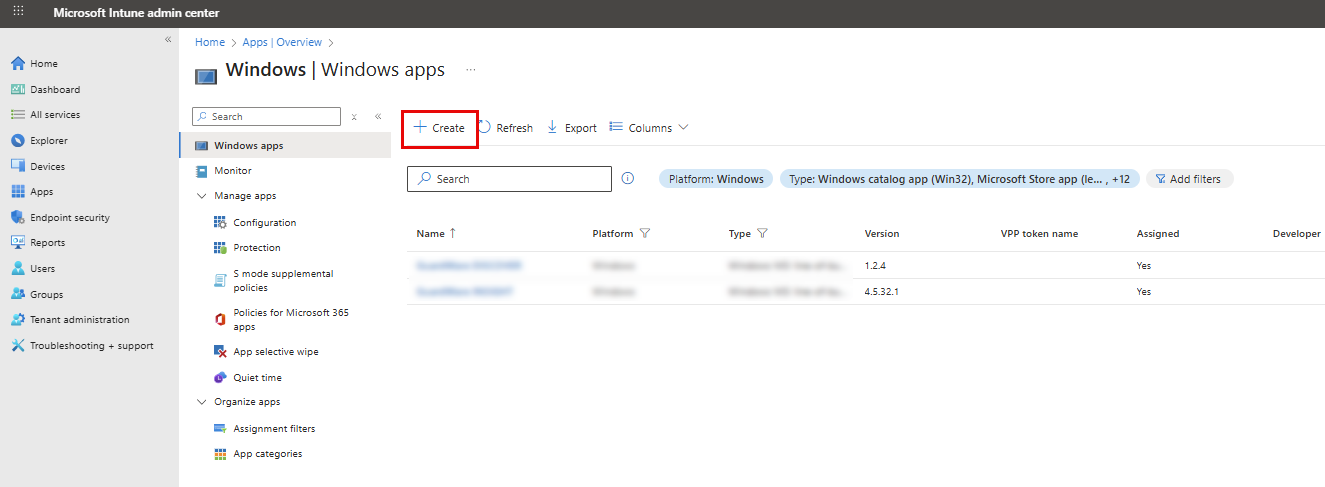Image resolution: width=1325 pixels, height=487 pixels.
Task: Sort the list by Name column
Action: pos(431,234)
